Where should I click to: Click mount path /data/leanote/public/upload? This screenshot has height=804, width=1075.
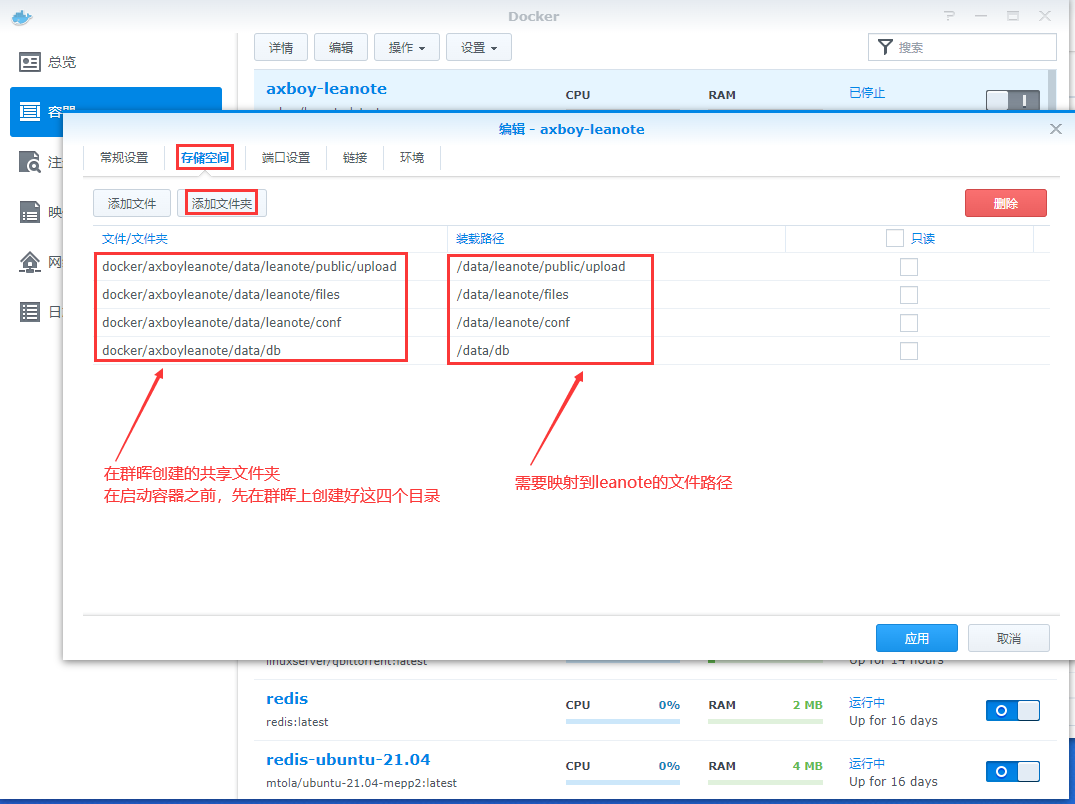pos(541,267)
